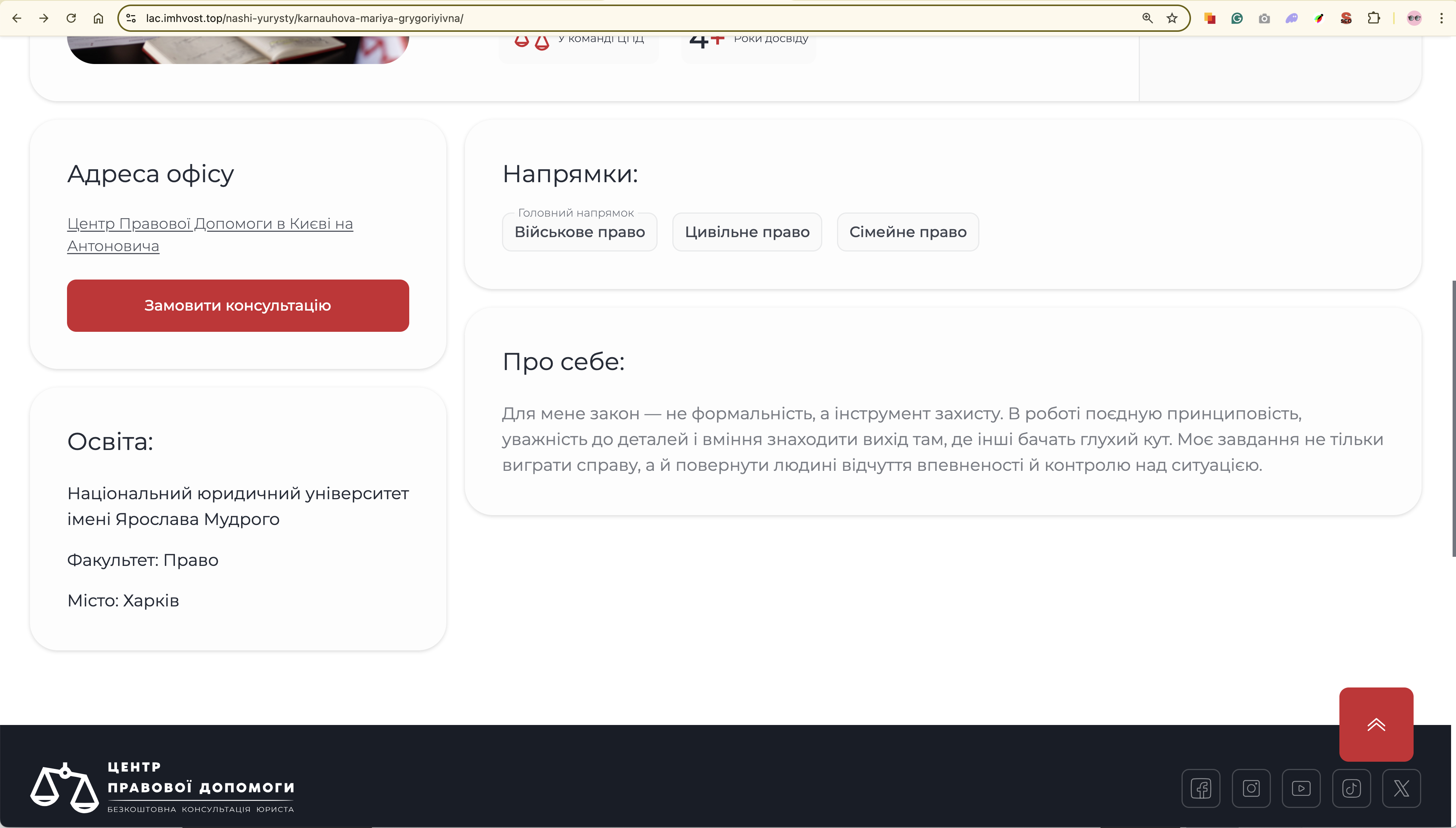
Task: Select the Сімейне право tag
Action: tap(907, 232)
